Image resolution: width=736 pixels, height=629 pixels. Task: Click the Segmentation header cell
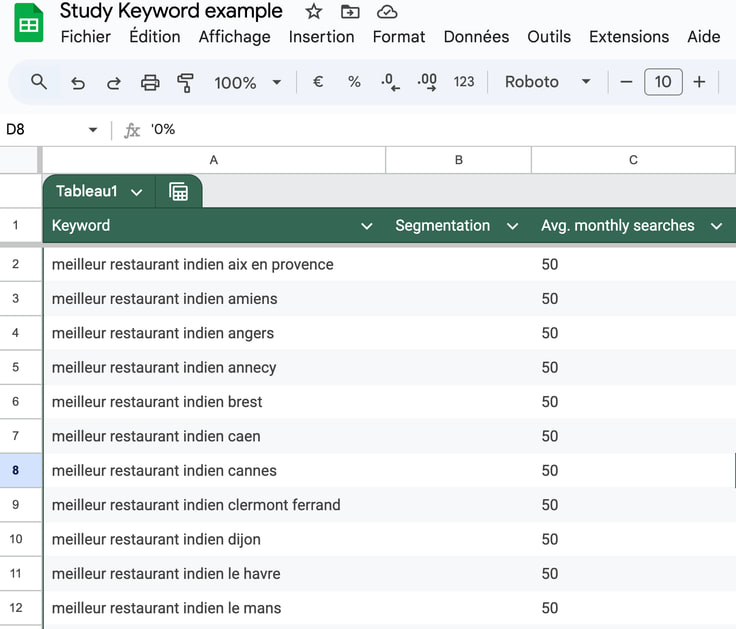(x=459, y=226)
